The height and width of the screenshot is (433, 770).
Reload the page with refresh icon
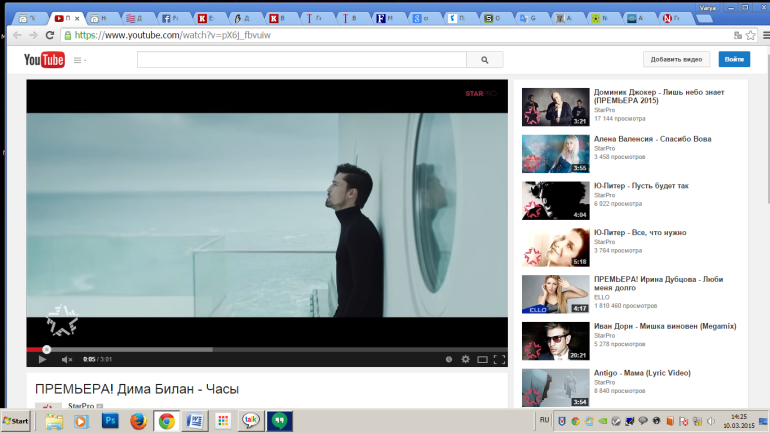pos(50,35)
